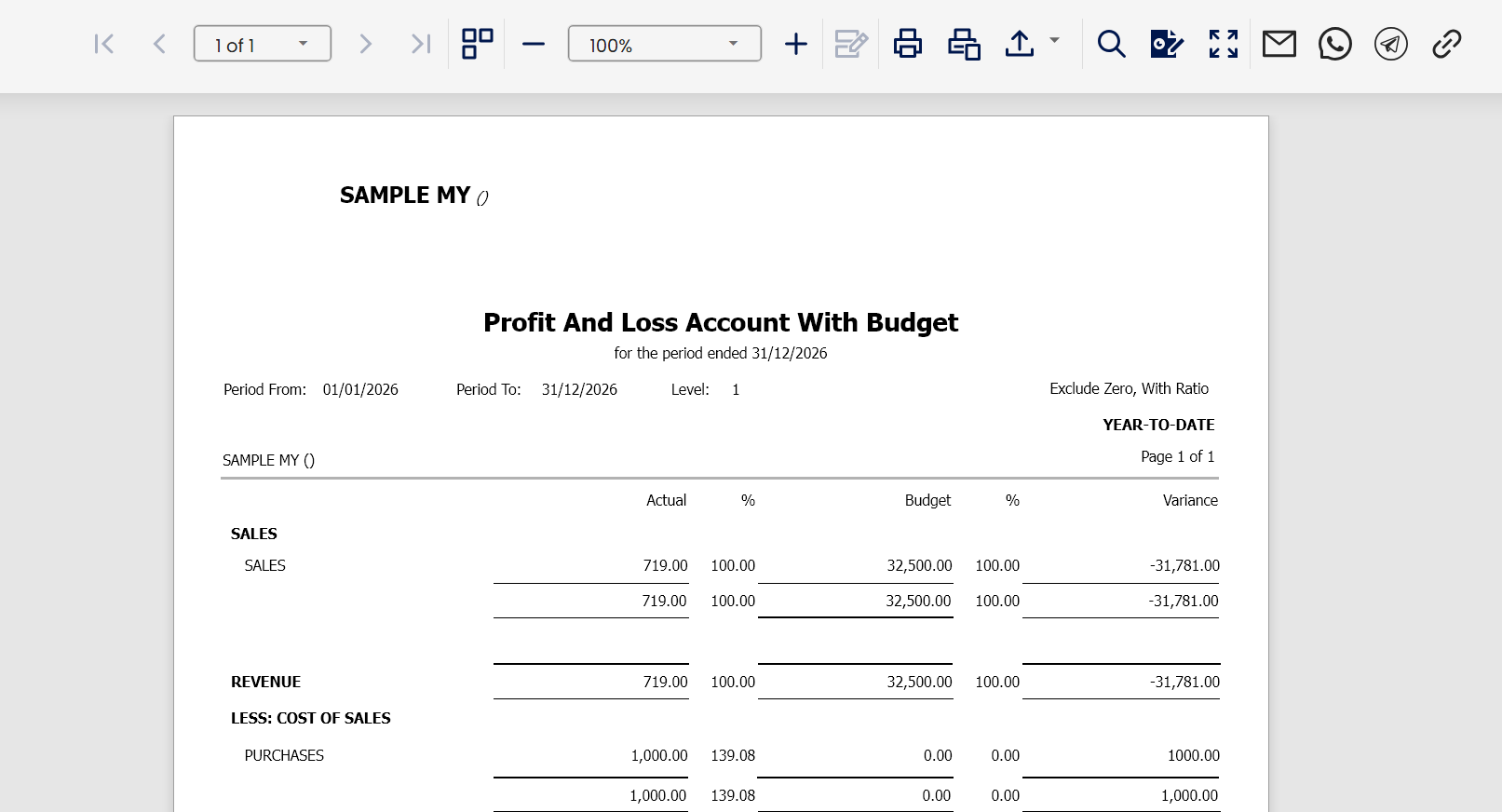Go to the next page
The image size is (1502, 812).
click(365, 44)
